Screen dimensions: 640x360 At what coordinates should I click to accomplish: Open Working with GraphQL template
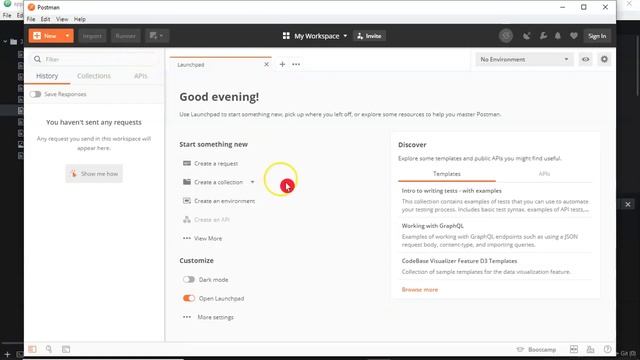point(432,226)
